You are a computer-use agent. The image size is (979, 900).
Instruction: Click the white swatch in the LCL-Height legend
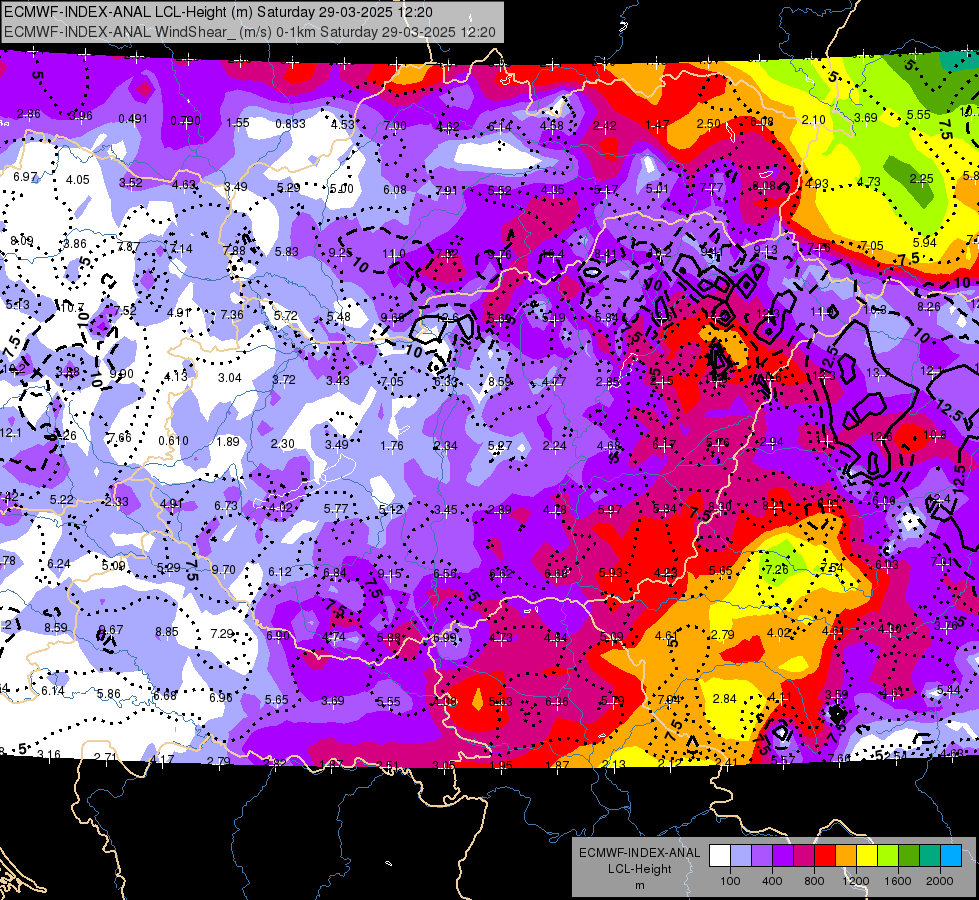(x=720, y=856)
